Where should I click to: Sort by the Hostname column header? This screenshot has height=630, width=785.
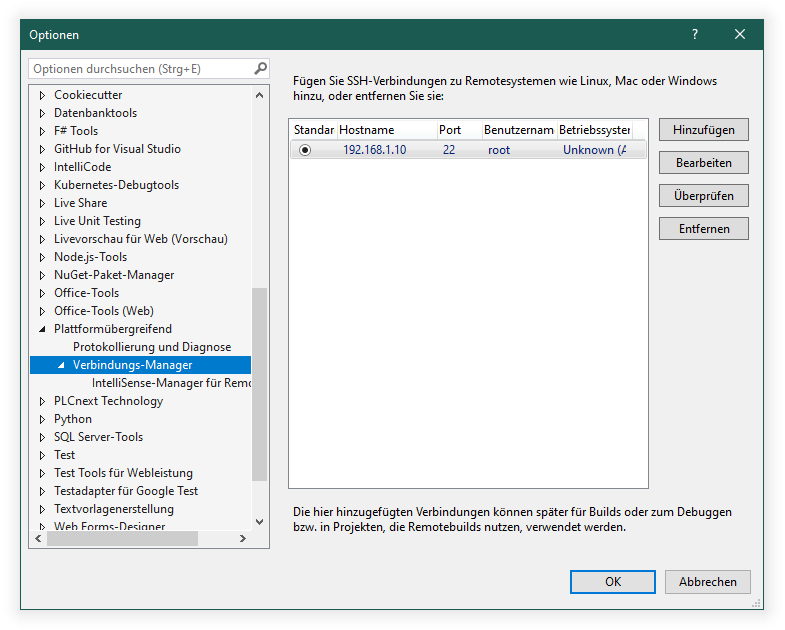click(384, 130)
